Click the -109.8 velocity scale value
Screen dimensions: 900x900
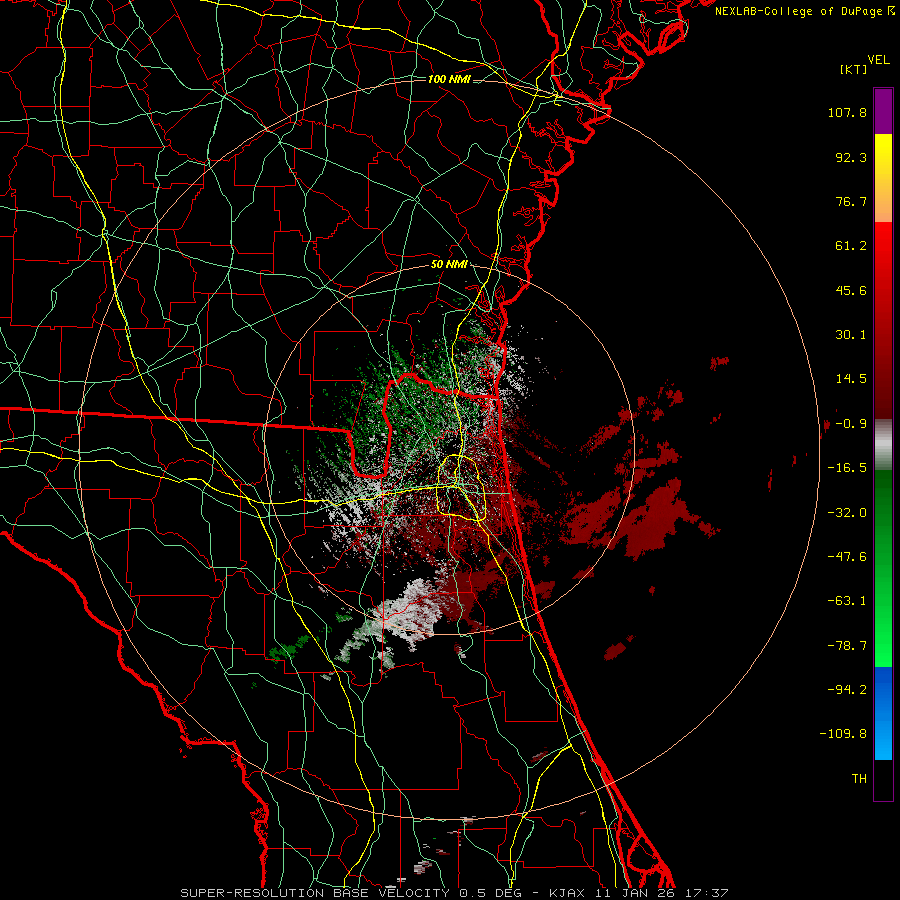[843, 734]
